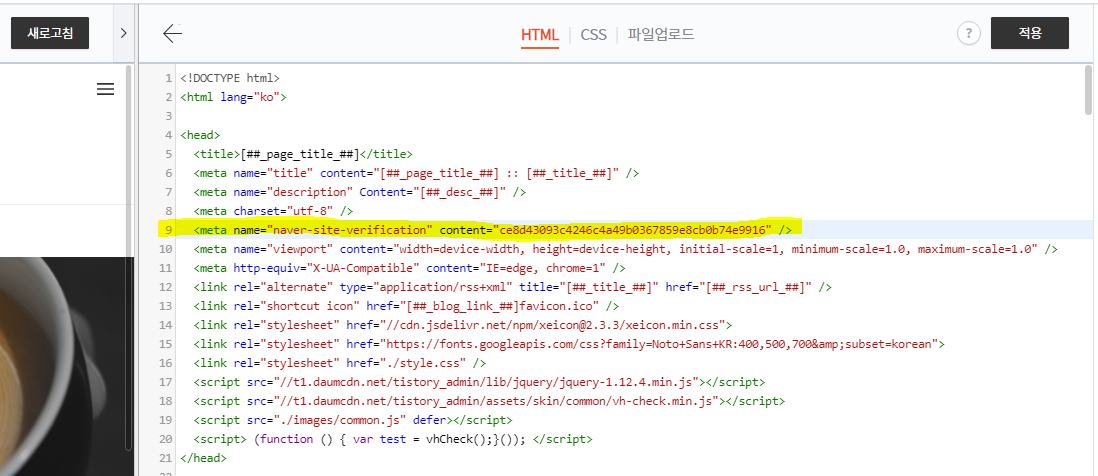Click the X-UA-Compatible meta line
The height and width of the screenshot is (476, 1098).
(x=410, y=267)
